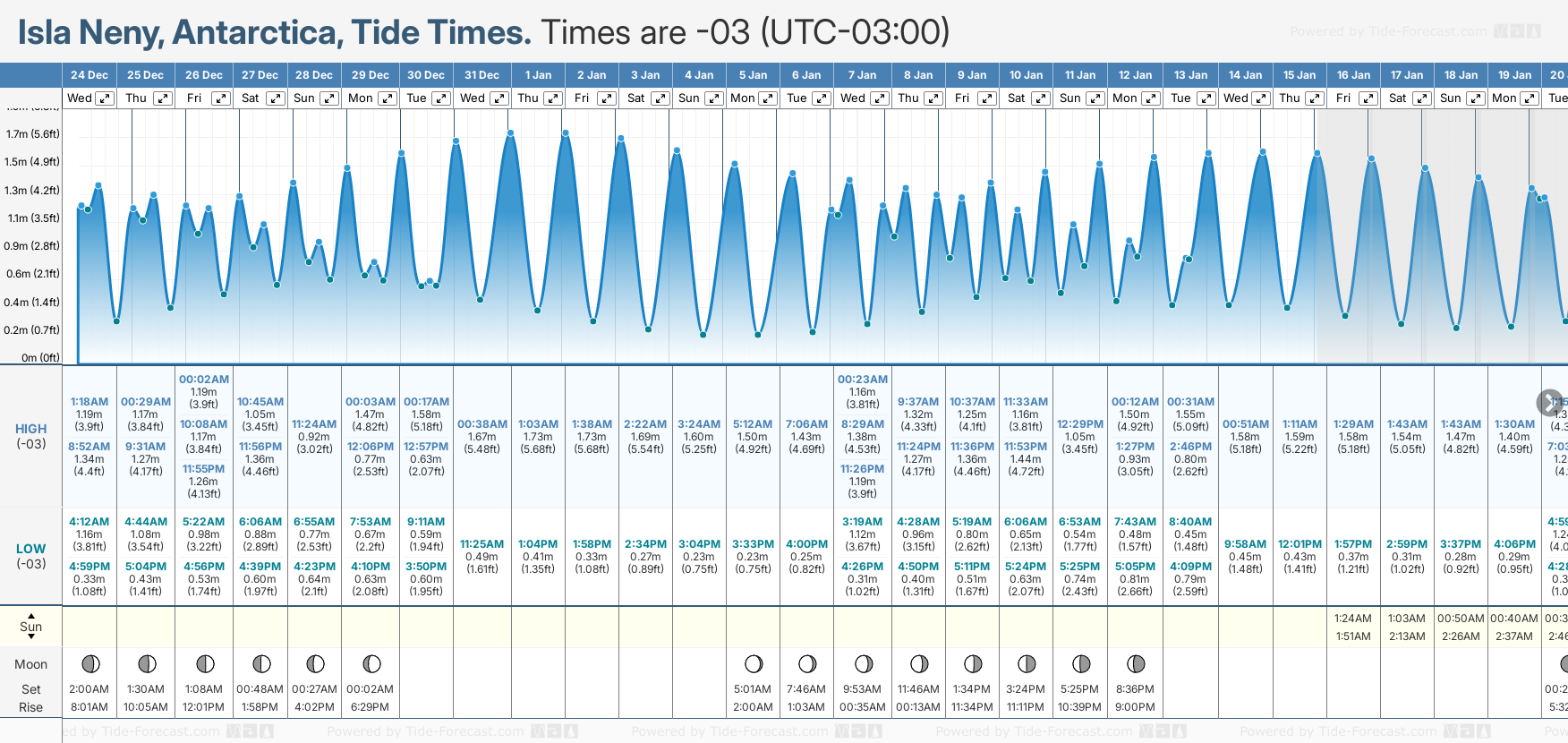Click expand icon for Sat 27 Dec
The width and height of the screenshot is (1568, 743).
[276, 98]
